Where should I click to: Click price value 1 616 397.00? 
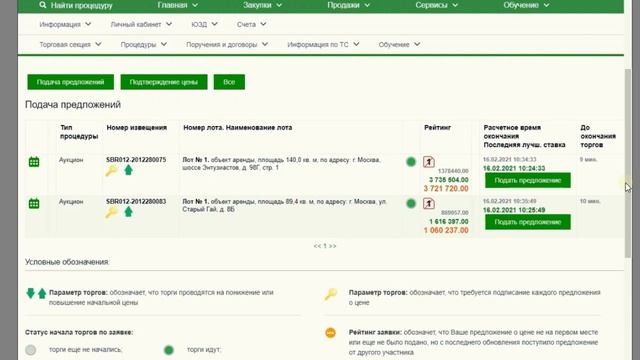449,222
